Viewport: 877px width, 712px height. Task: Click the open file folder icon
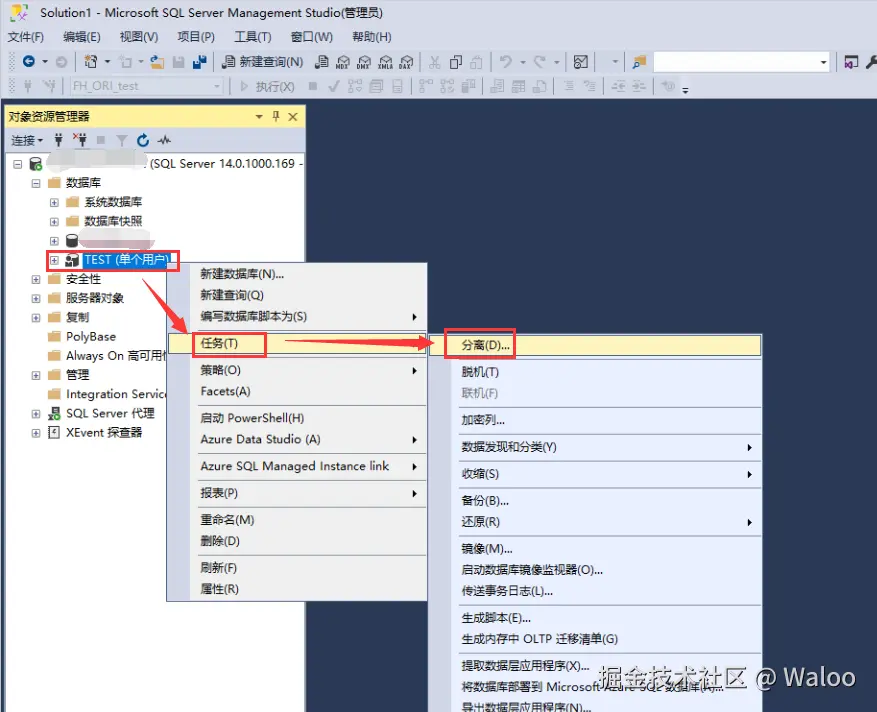tap(157, 62)
